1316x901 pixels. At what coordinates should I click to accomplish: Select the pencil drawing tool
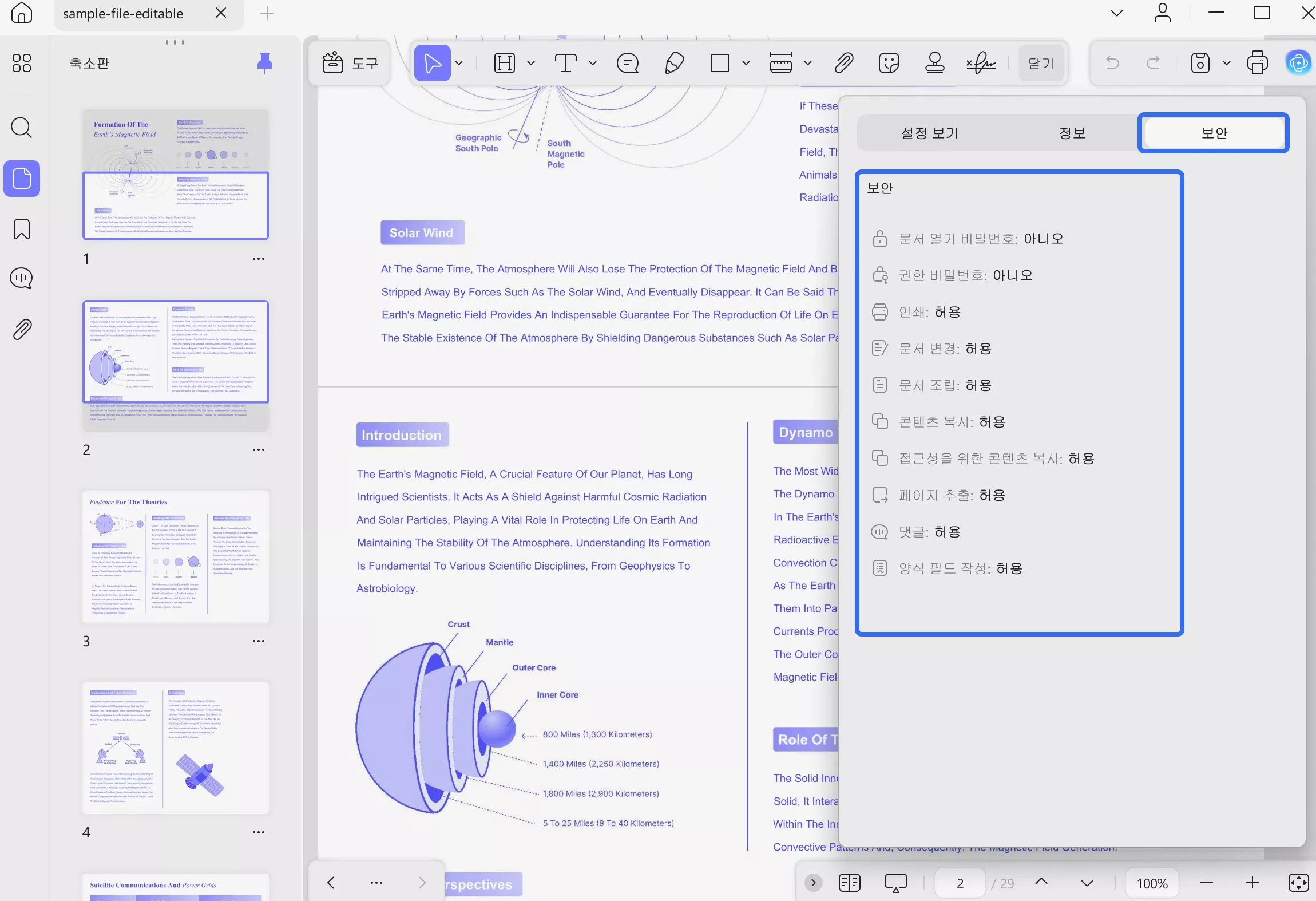[675, 63]
